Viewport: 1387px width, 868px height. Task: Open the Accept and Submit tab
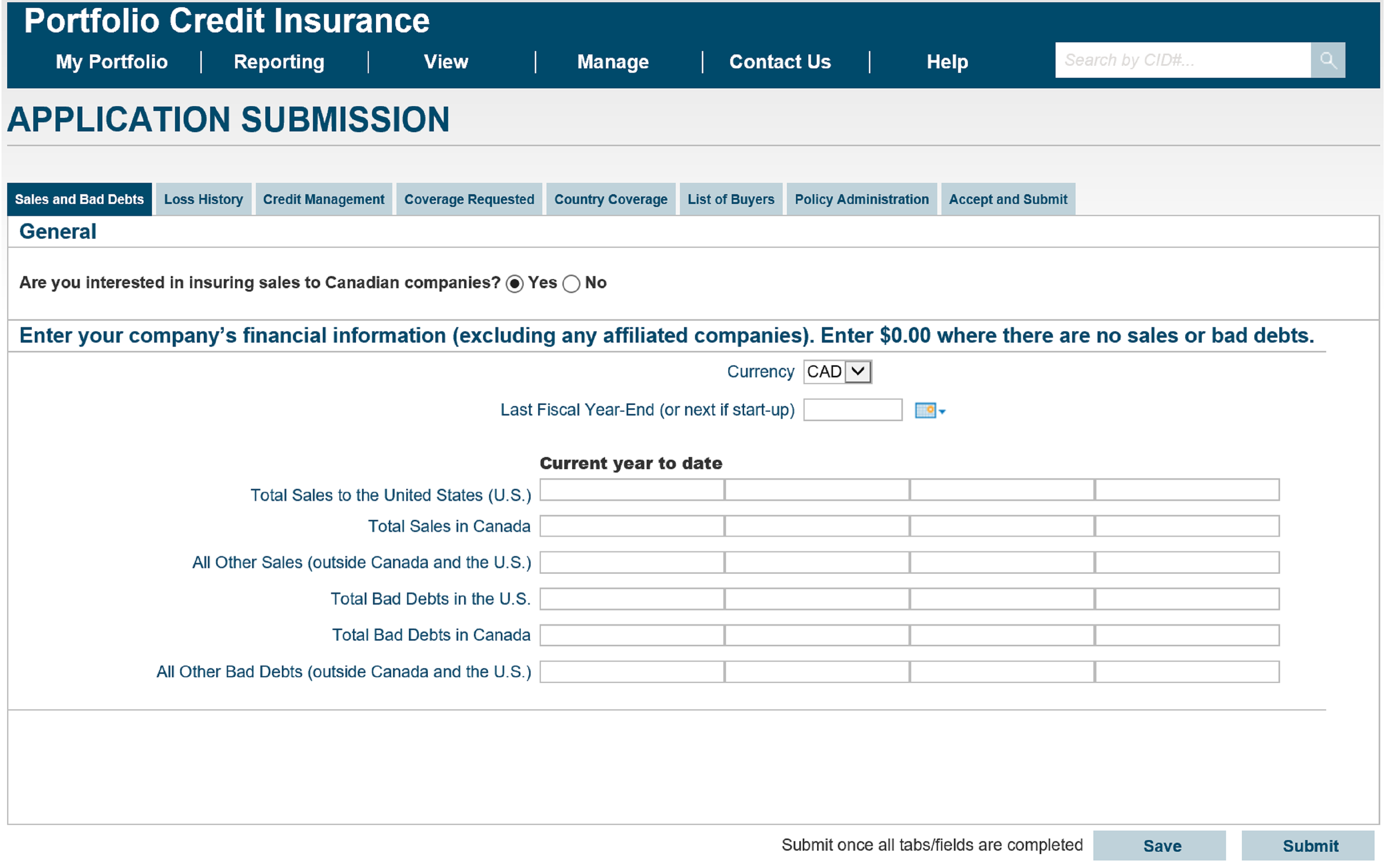[1008, 199]
